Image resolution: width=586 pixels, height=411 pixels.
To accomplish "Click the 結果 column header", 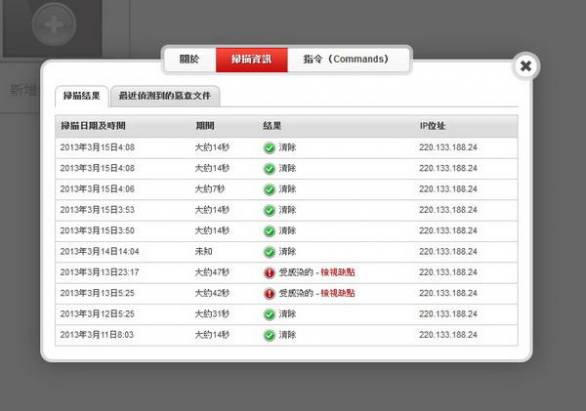I will 272,126.
